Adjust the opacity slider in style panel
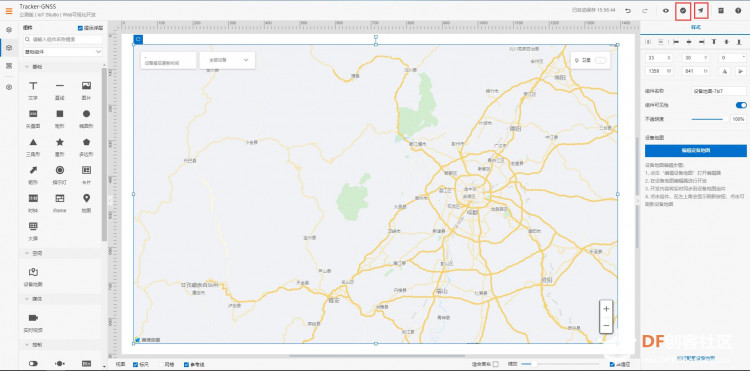This screenshot has height=371, width=750. point(709,119)
